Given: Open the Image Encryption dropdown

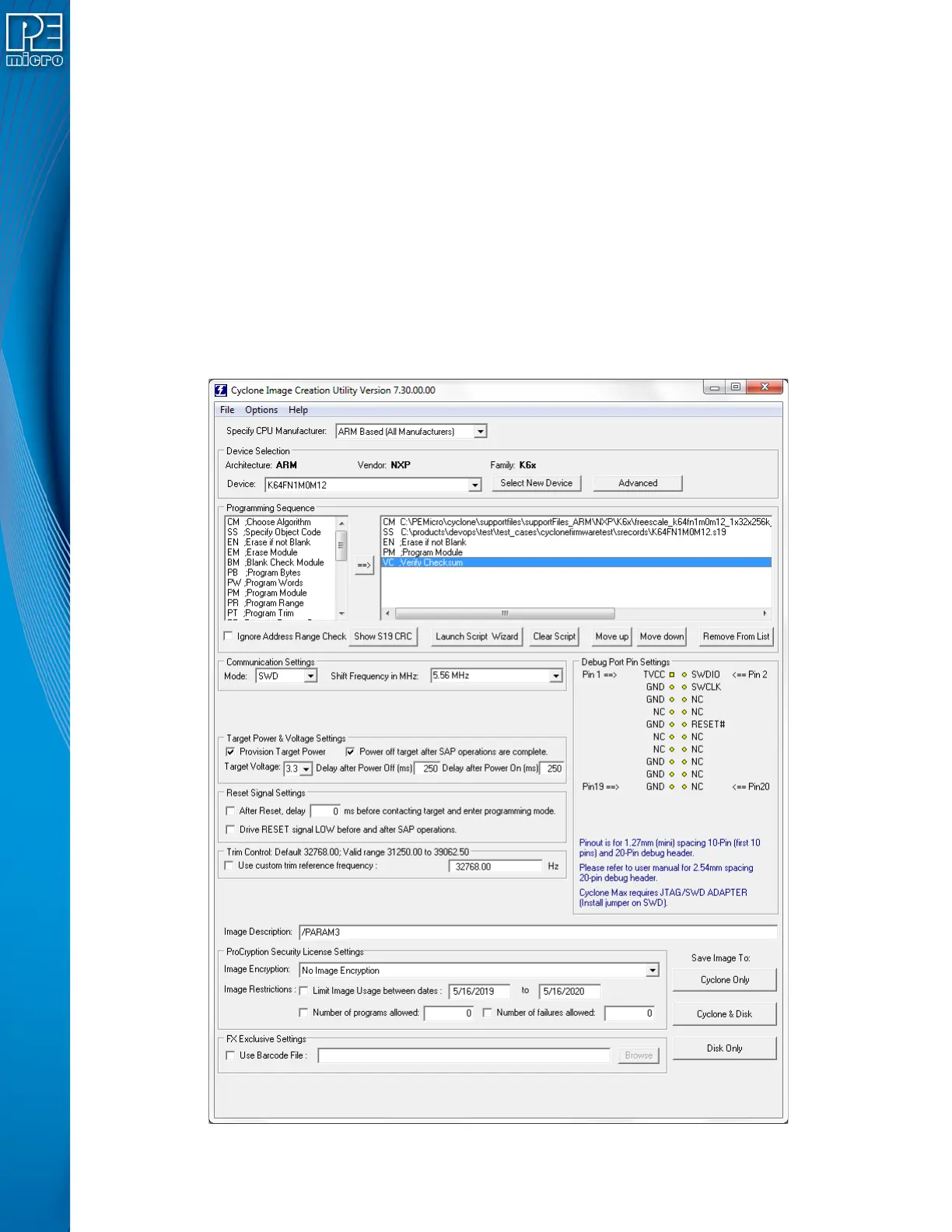Looking at the screenshot, I should click(x=653, y=971).
